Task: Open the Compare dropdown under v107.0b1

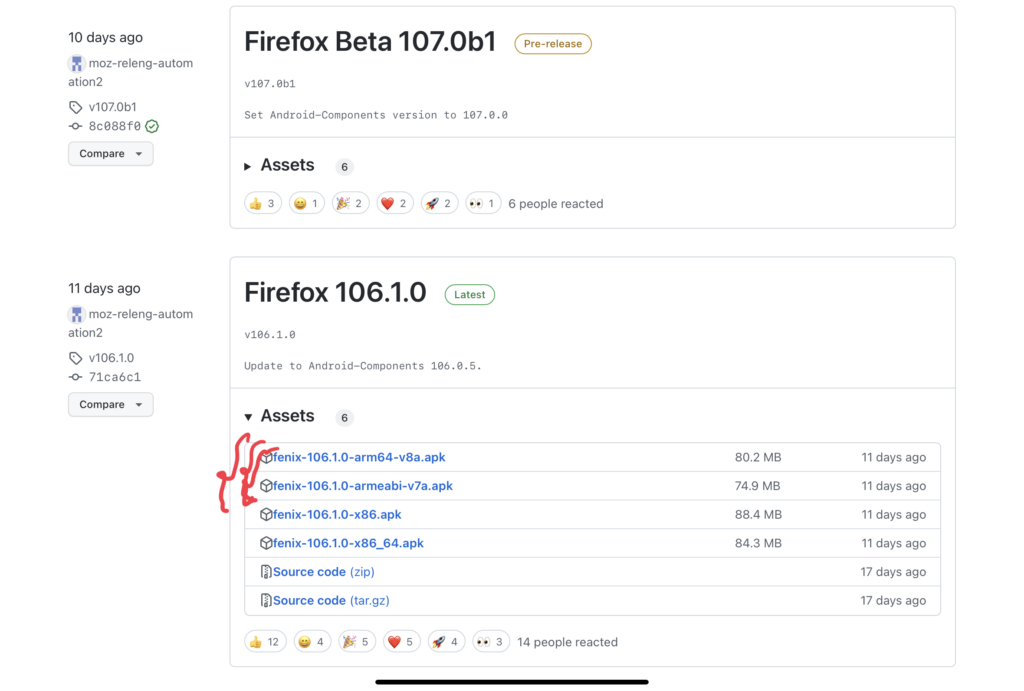Action: tap(110, 153)
